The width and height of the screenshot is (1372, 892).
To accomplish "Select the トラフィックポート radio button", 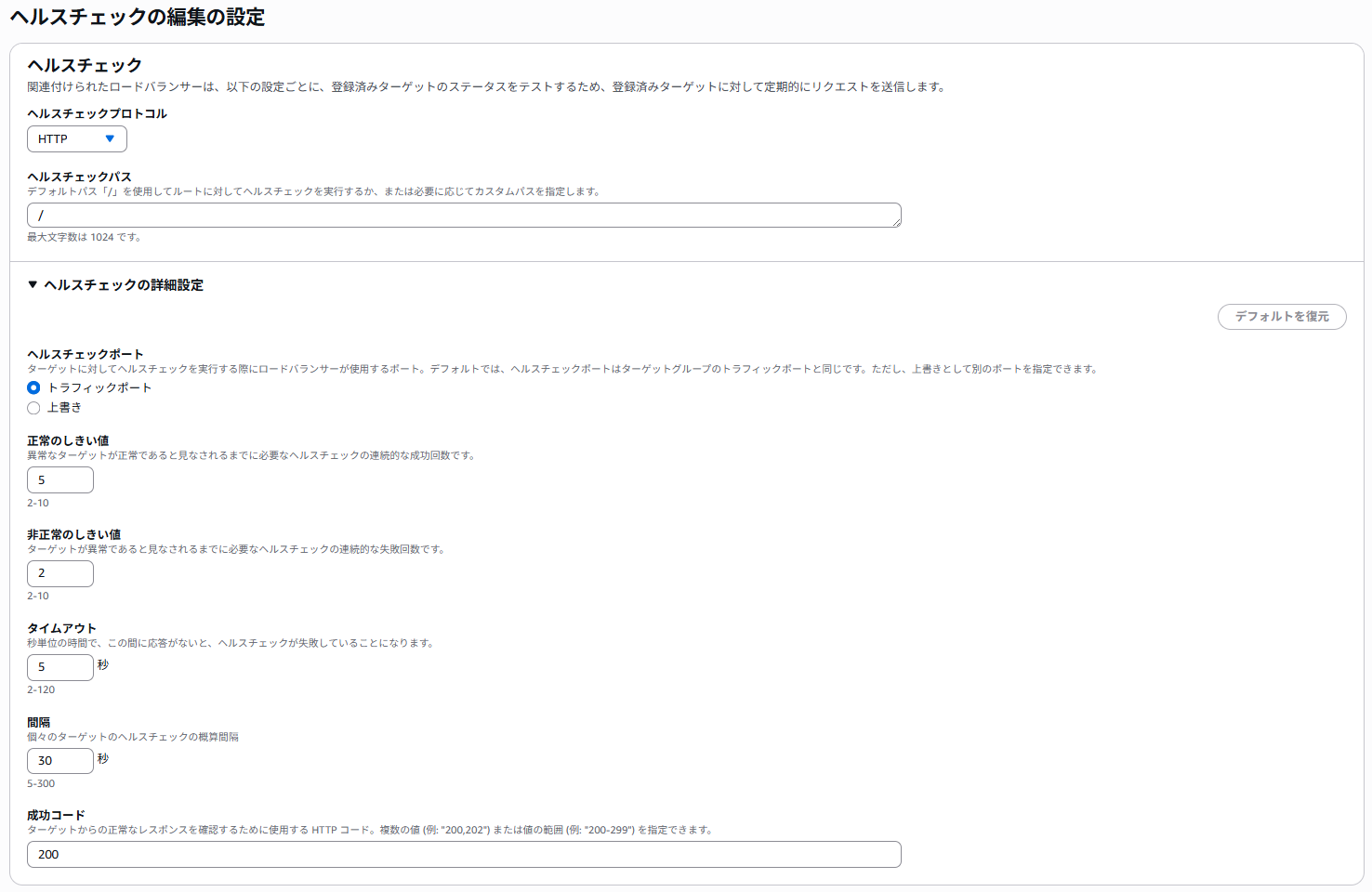I will pyautogui.click(x=33, y=387).
